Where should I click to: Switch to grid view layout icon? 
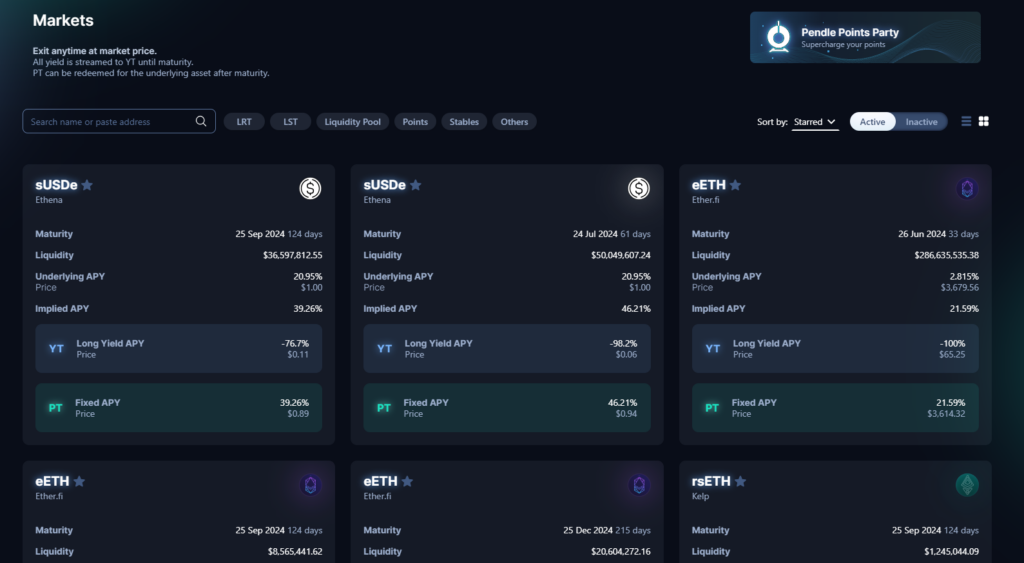pyautogui.click(x=984, y=122)
